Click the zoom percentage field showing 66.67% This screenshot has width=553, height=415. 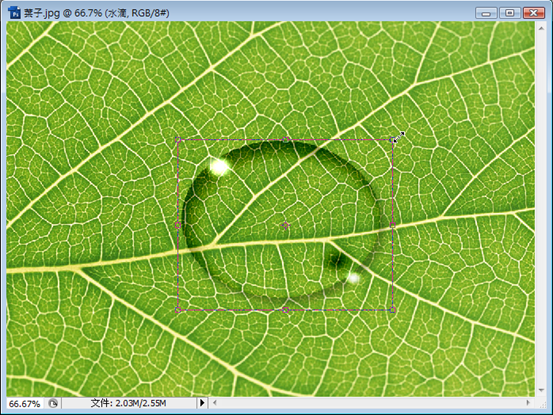[24, 403]
